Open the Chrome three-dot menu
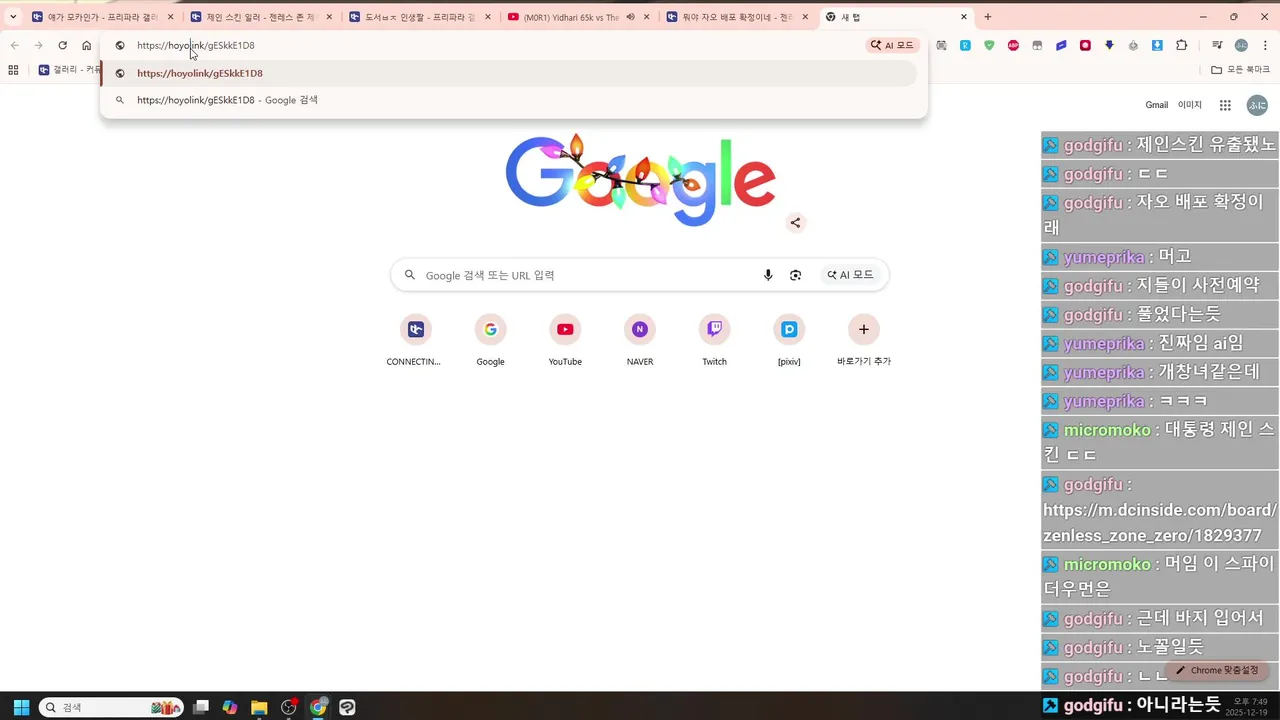1280x720 pixels. coord(1265,45)
